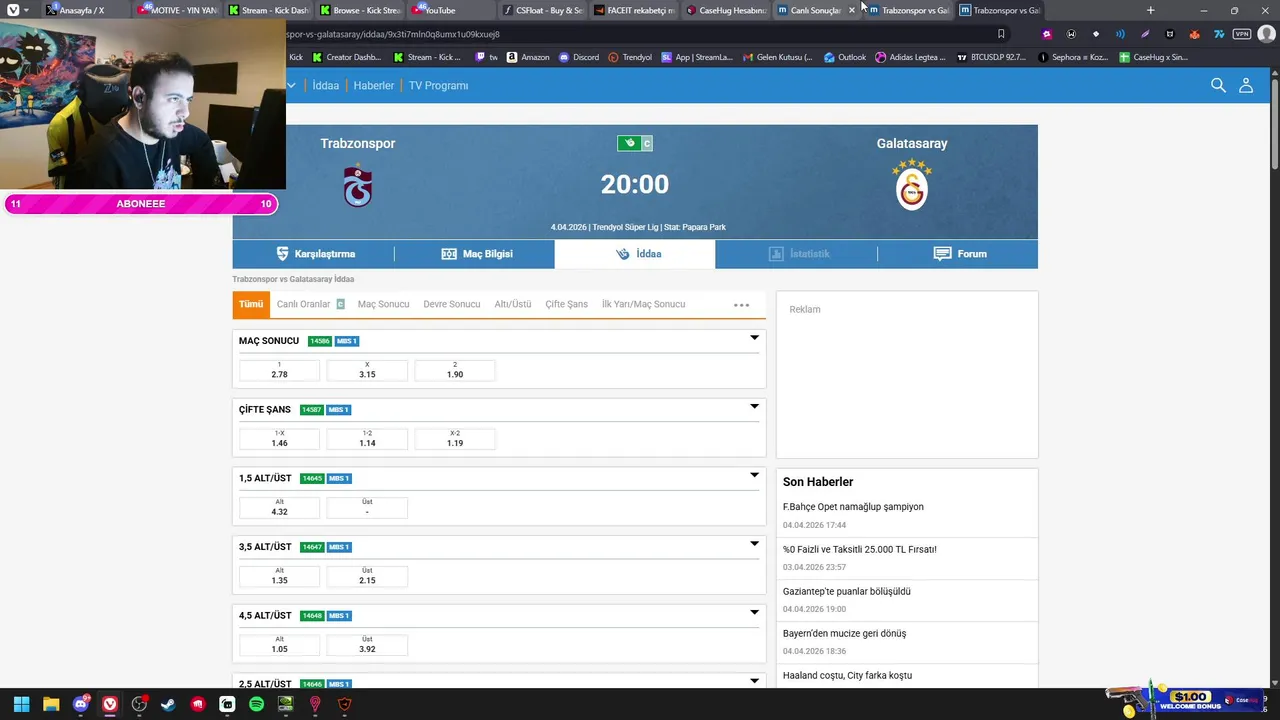This screenshot has height=720, width=1280.
Task: Switch to the Maç Bilgisi tab
Action: coord(475,254)
